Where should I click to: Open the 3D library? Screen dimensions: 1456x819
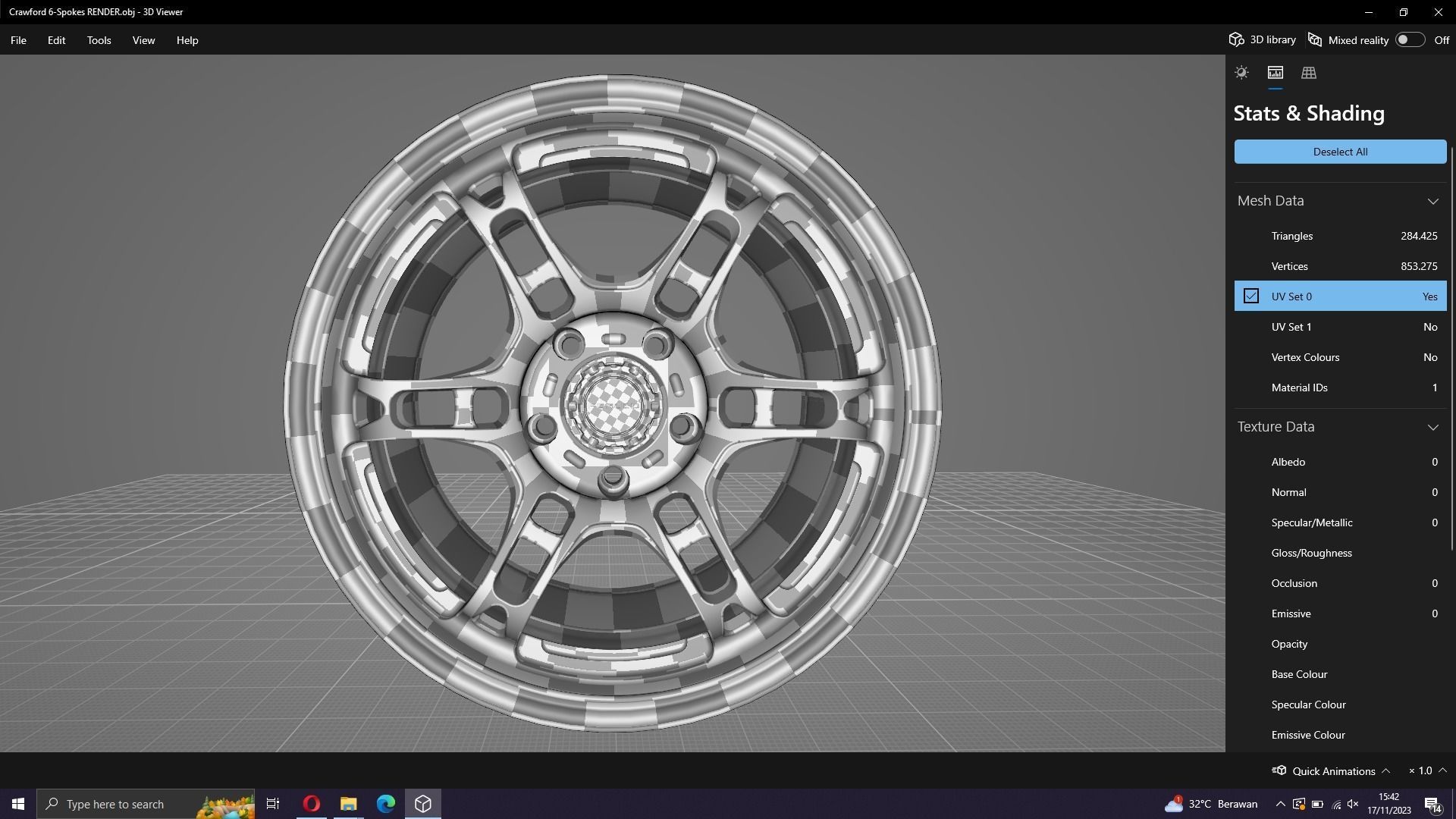point(1263,39)
